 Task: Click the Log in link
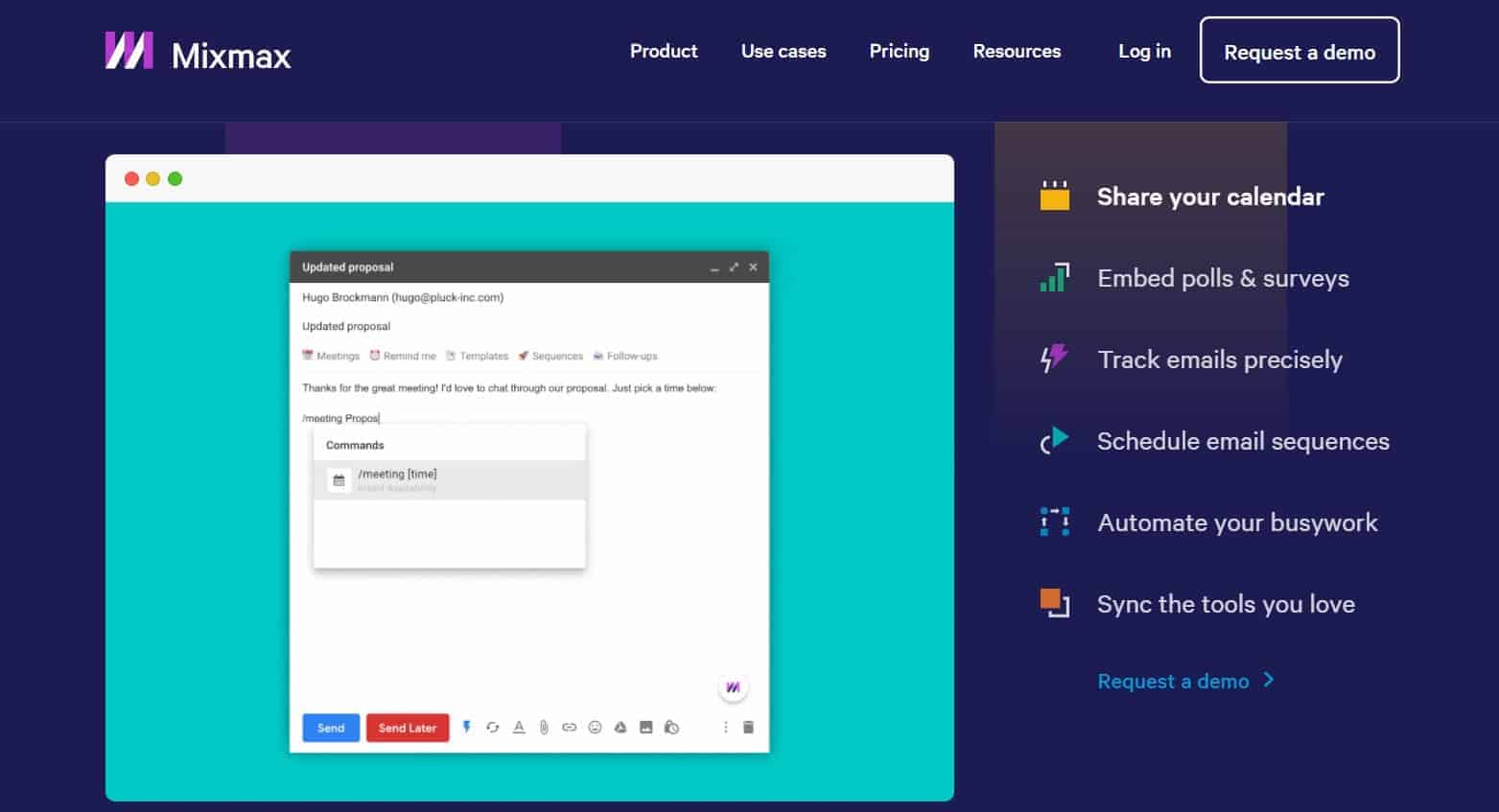pyautogui.click(x=1144, y=52)
